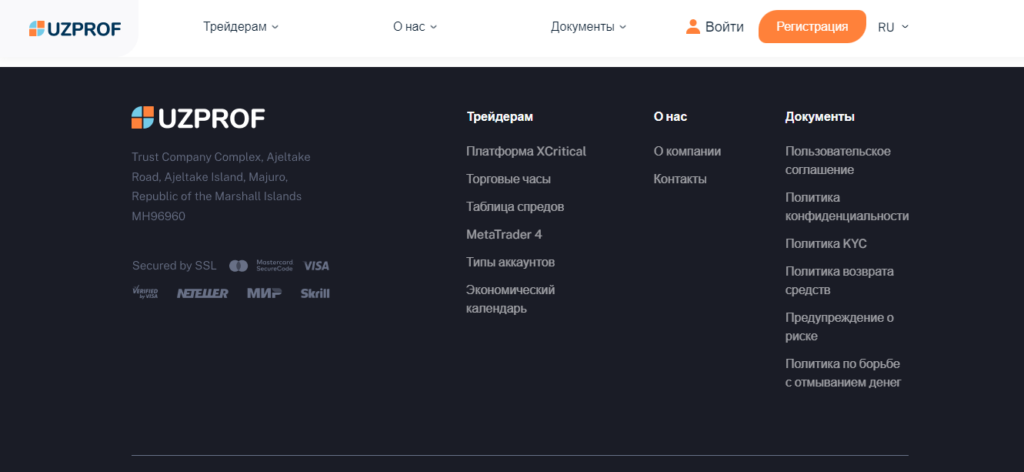The width and height of the screenshot is (1024, 472).
Task: Expand the О нас header dropdown
Action: (415, 27)
